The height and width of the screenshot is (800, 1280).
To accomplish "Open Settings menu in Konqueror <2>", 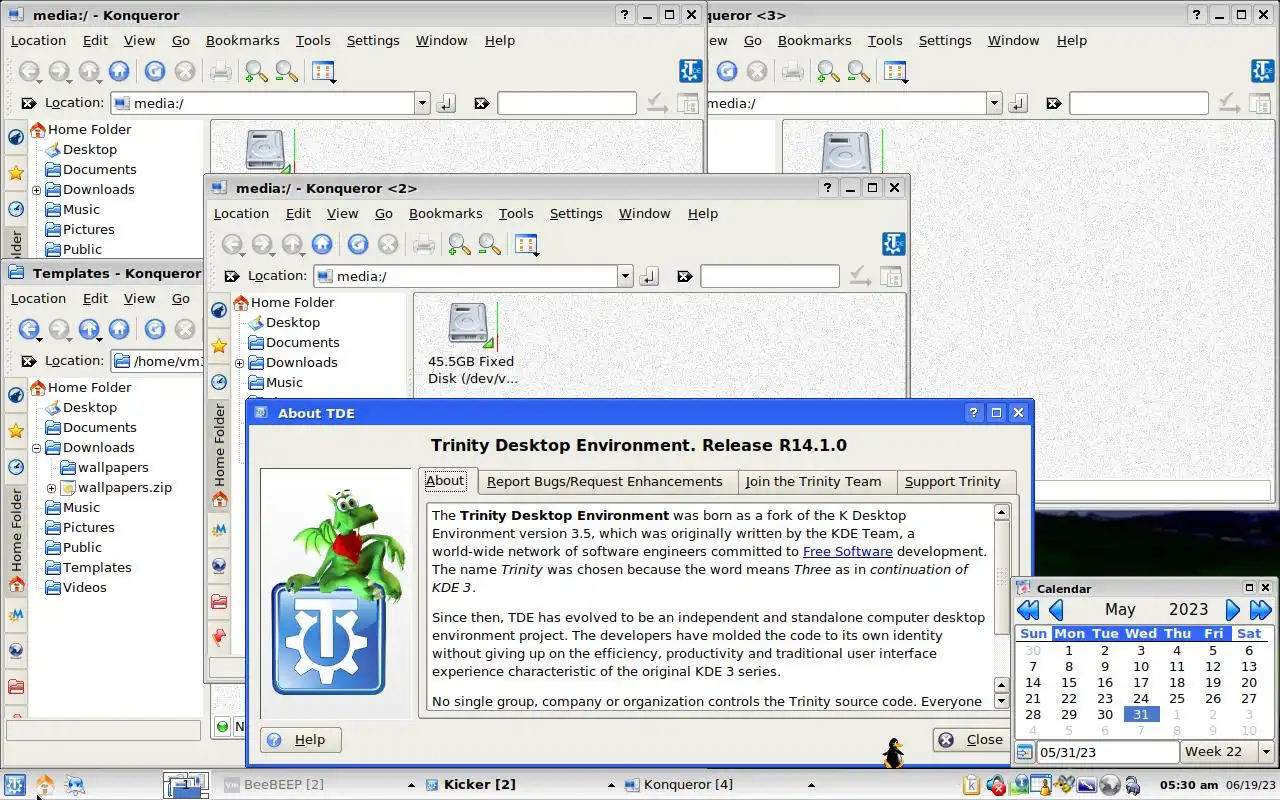I will 576,213.
